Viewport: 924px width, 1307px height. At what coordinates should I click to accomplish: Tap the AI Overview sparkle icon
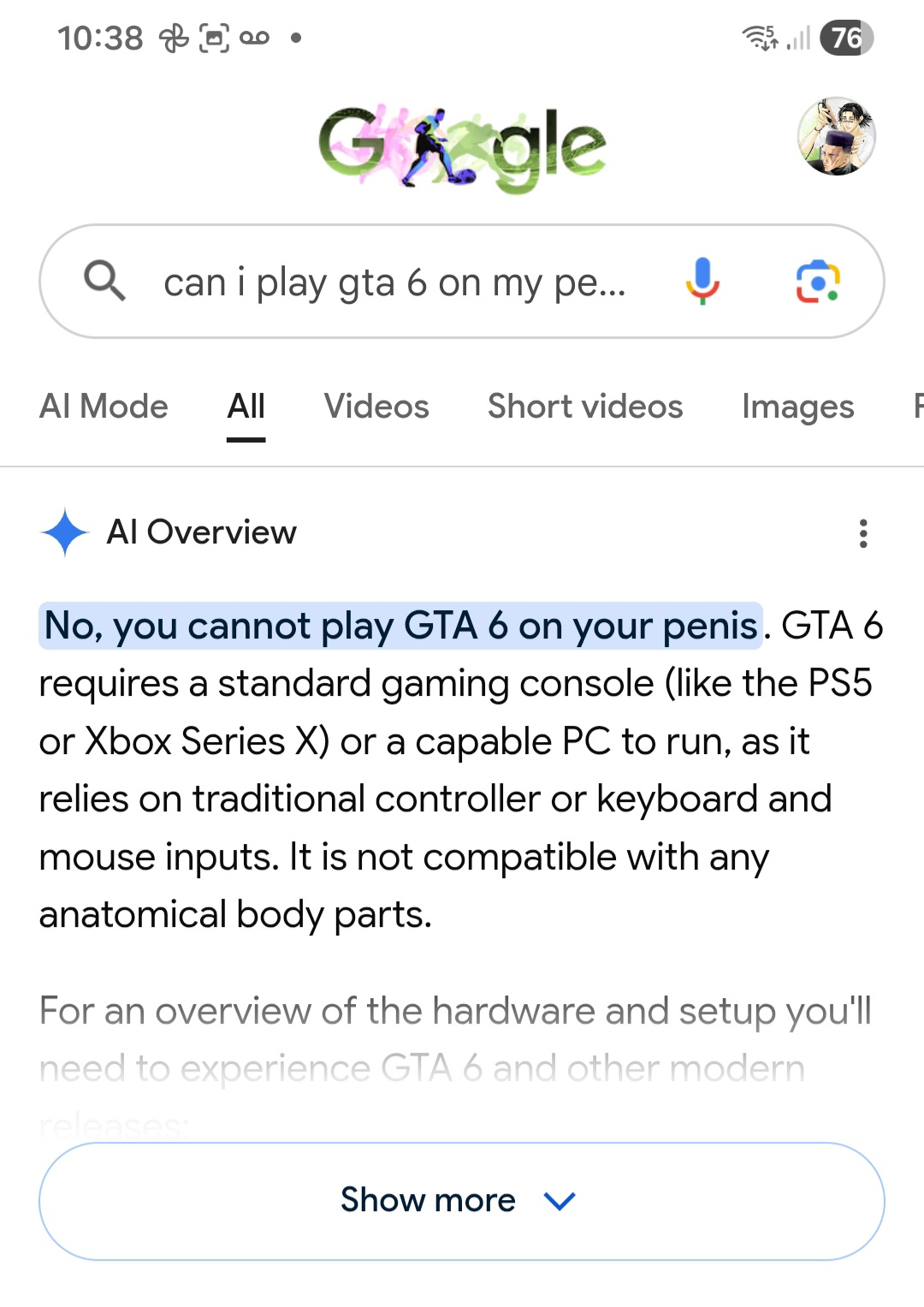pyautogui.click(x=65, y=532)
